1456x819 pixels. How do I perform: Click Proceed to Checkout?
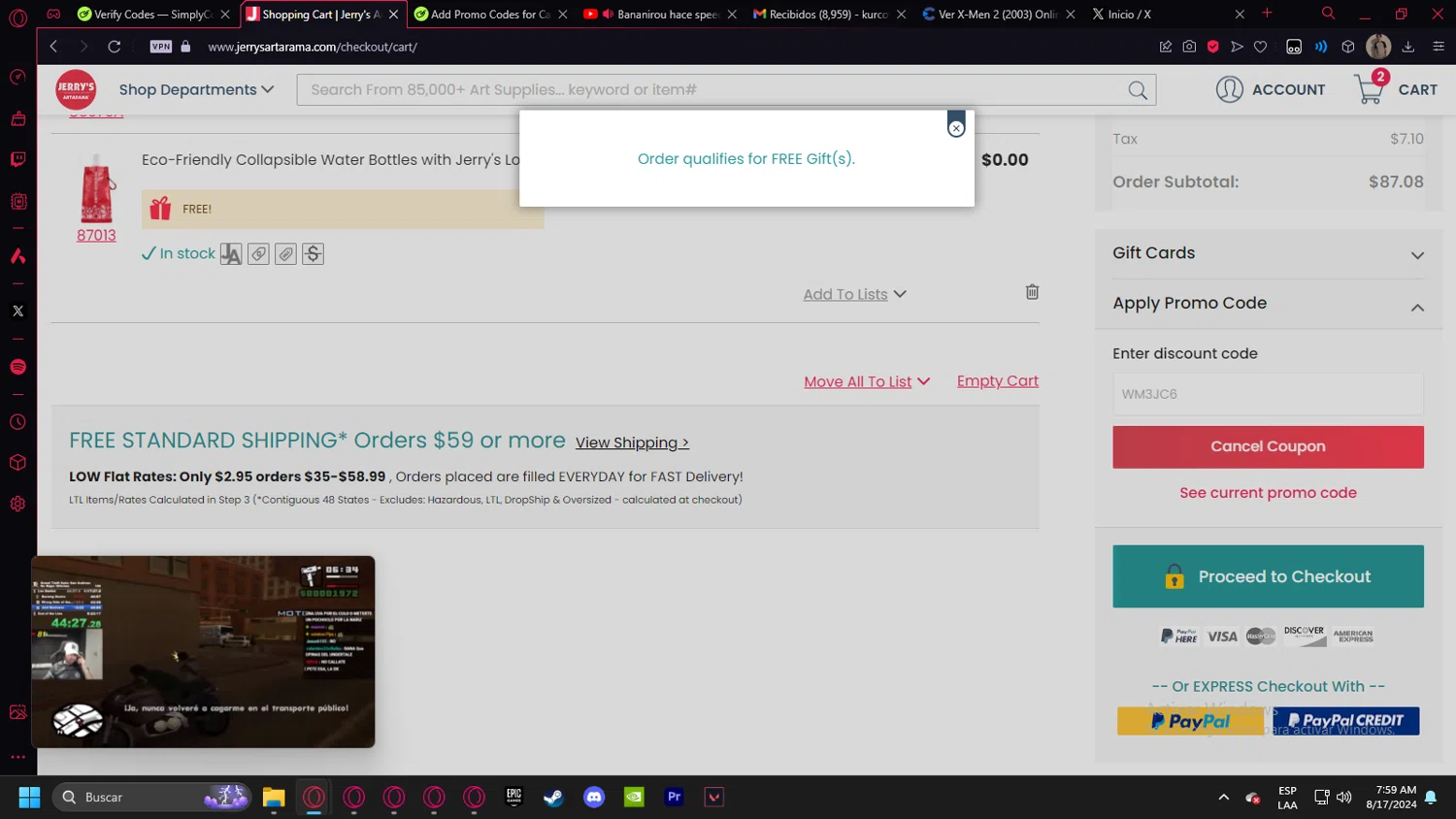pos(1268,576)
